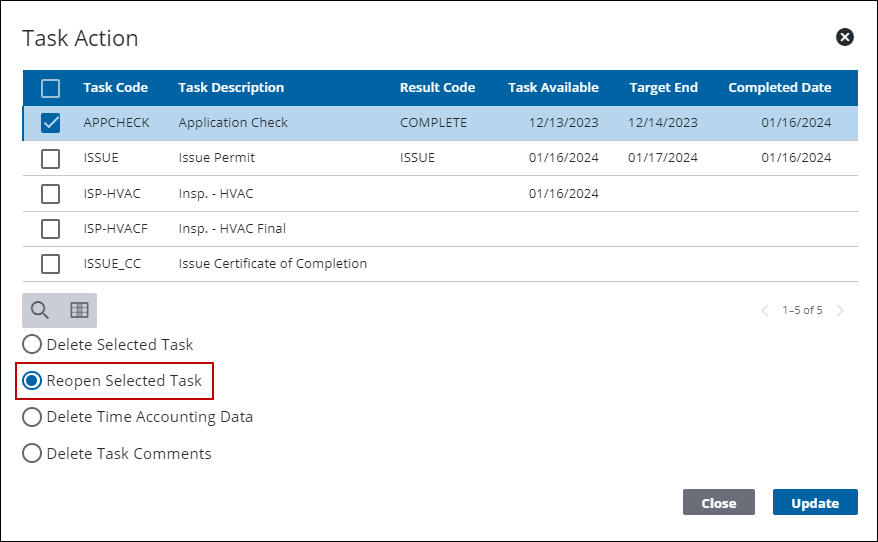This screenshot has width=878, height=542.
Task: Uncheck the APPCHECK task checkbox
Action: tap(50, 123)
